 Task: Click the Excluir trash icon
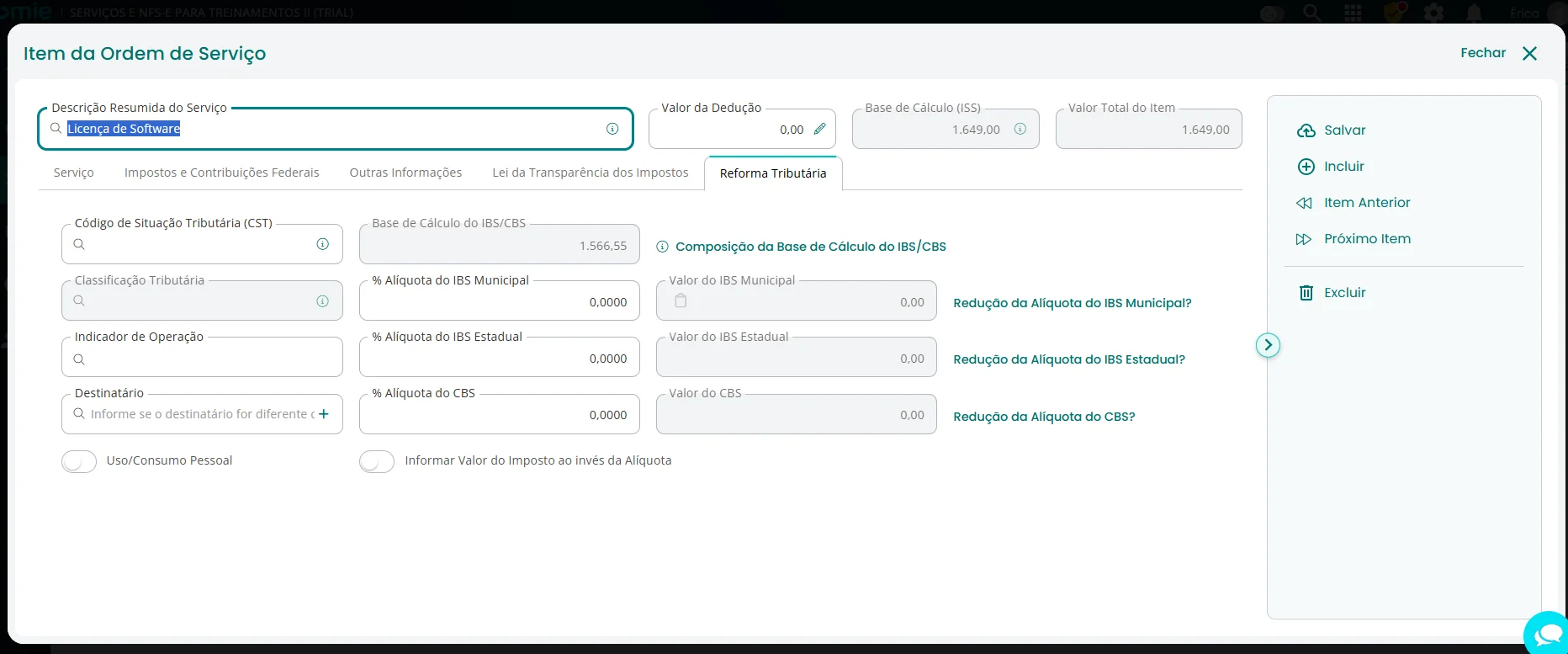click(x=1306, y=293)
